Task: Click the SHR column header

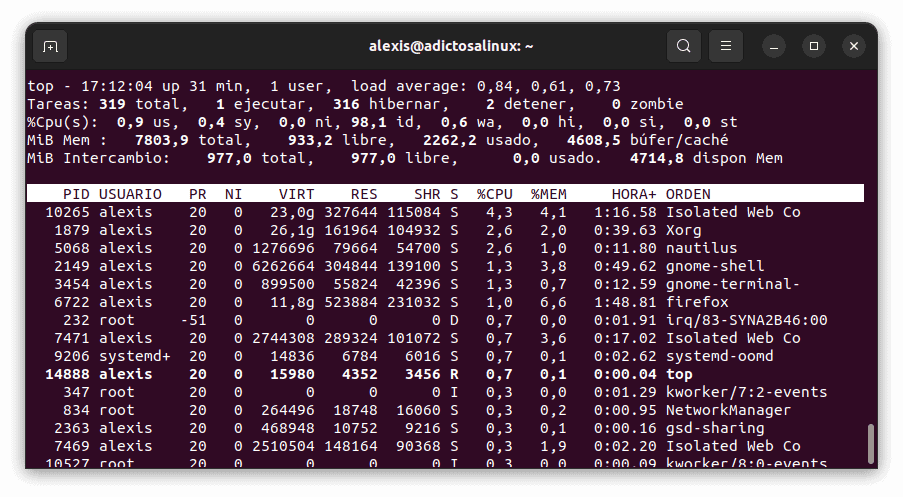Action: pyautogui.click(x=427, y=194)
